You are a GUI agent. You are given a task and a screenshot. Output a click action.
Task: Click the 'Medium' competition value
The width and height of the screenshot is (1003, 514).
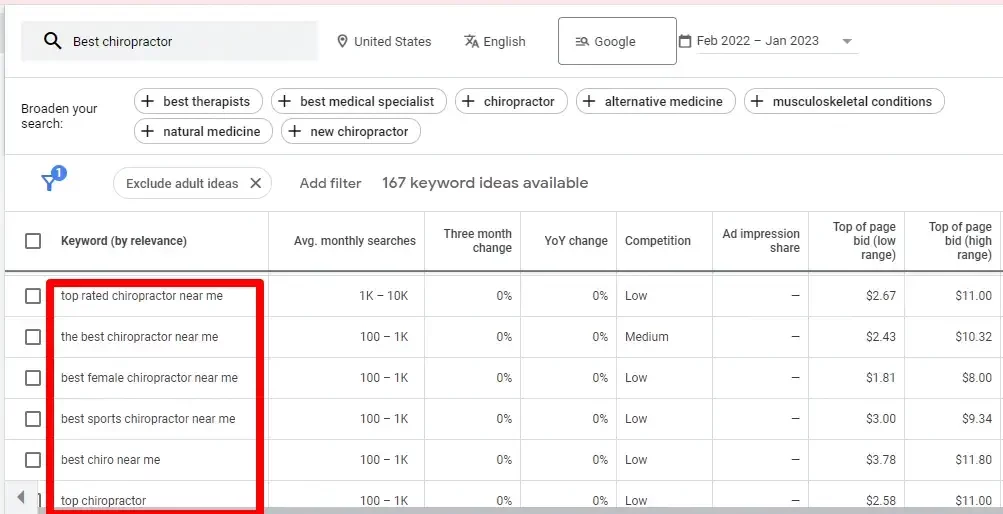pyautogui.click(x=647, y=337)
